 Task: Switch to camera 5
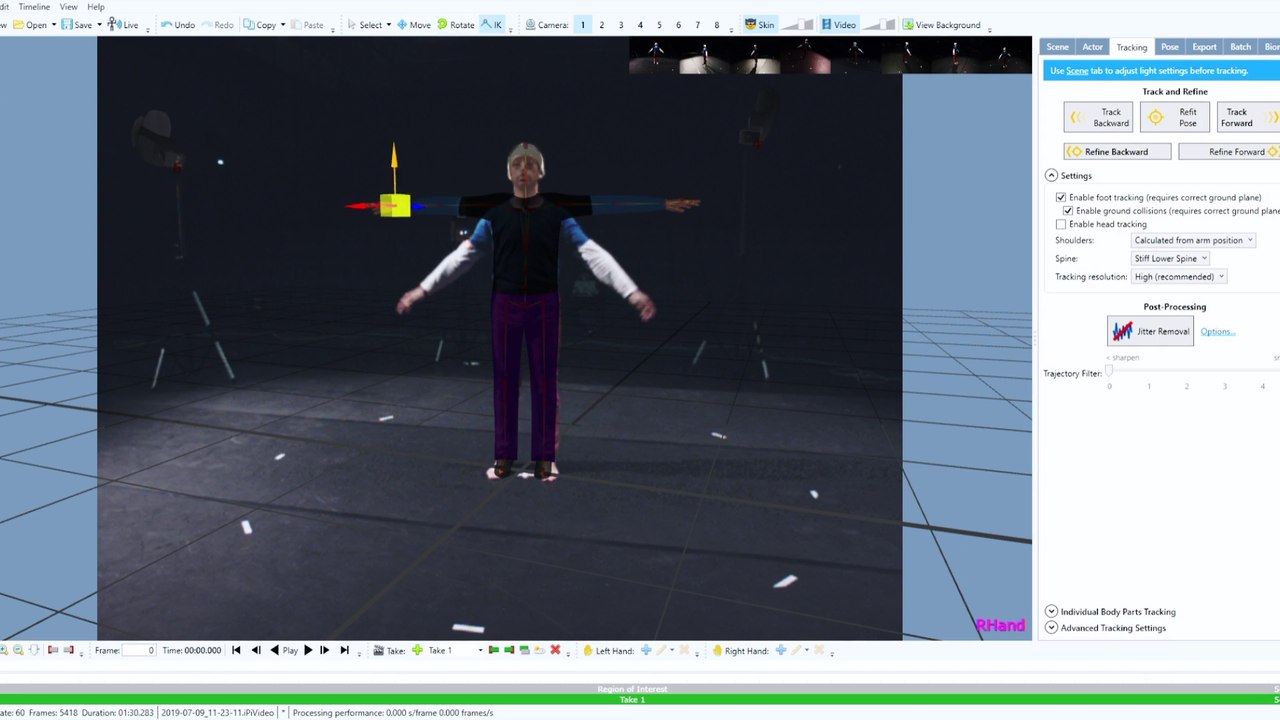[x=659, y=25]
